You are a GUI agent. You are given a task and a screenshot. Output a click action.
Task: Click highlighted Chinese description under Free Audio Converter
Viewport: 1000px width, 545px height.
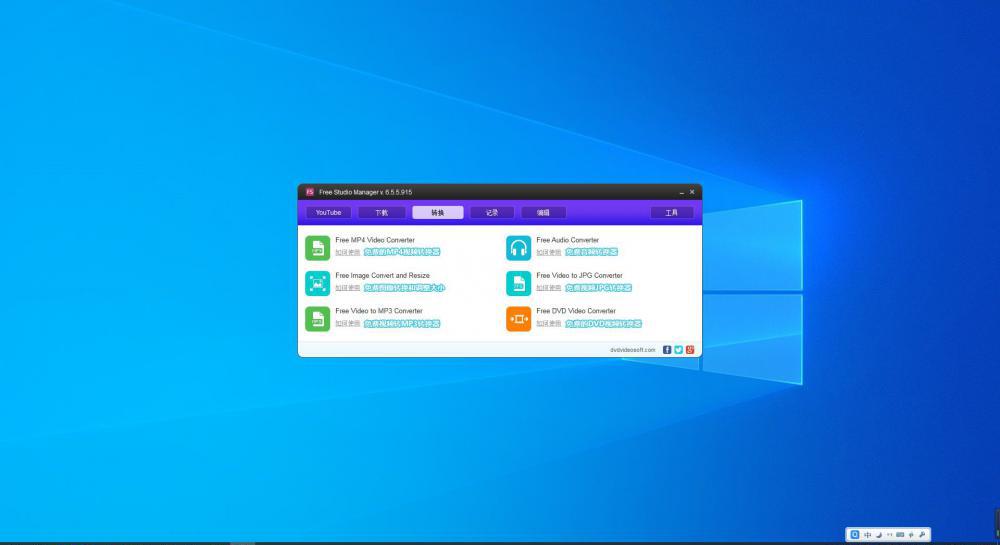pos(592,252)
